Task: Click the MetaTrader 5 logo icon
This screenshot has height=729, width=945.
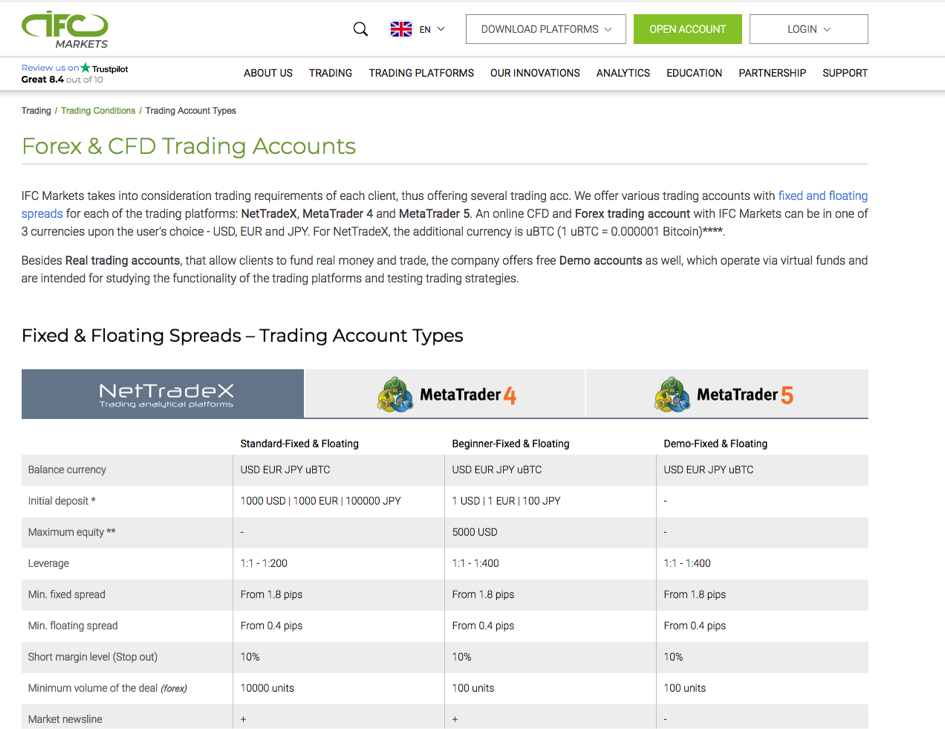Action: 672,395
